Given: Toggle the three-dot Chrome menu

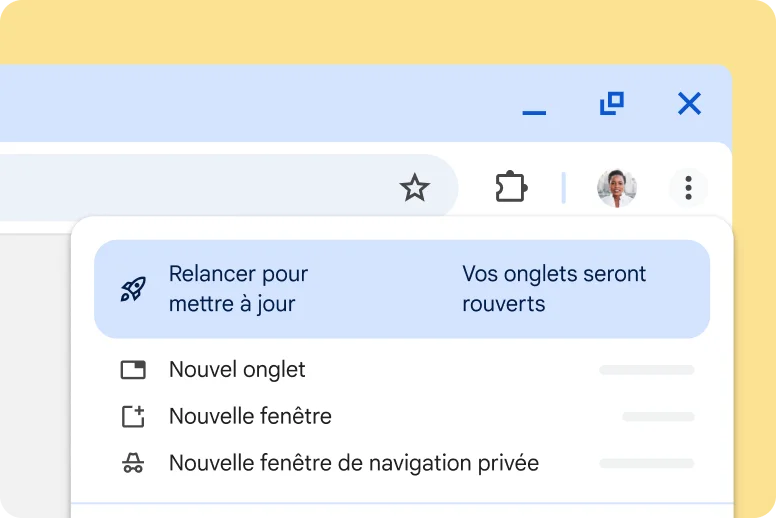Looking at the screenshot, I should point(688,187).
